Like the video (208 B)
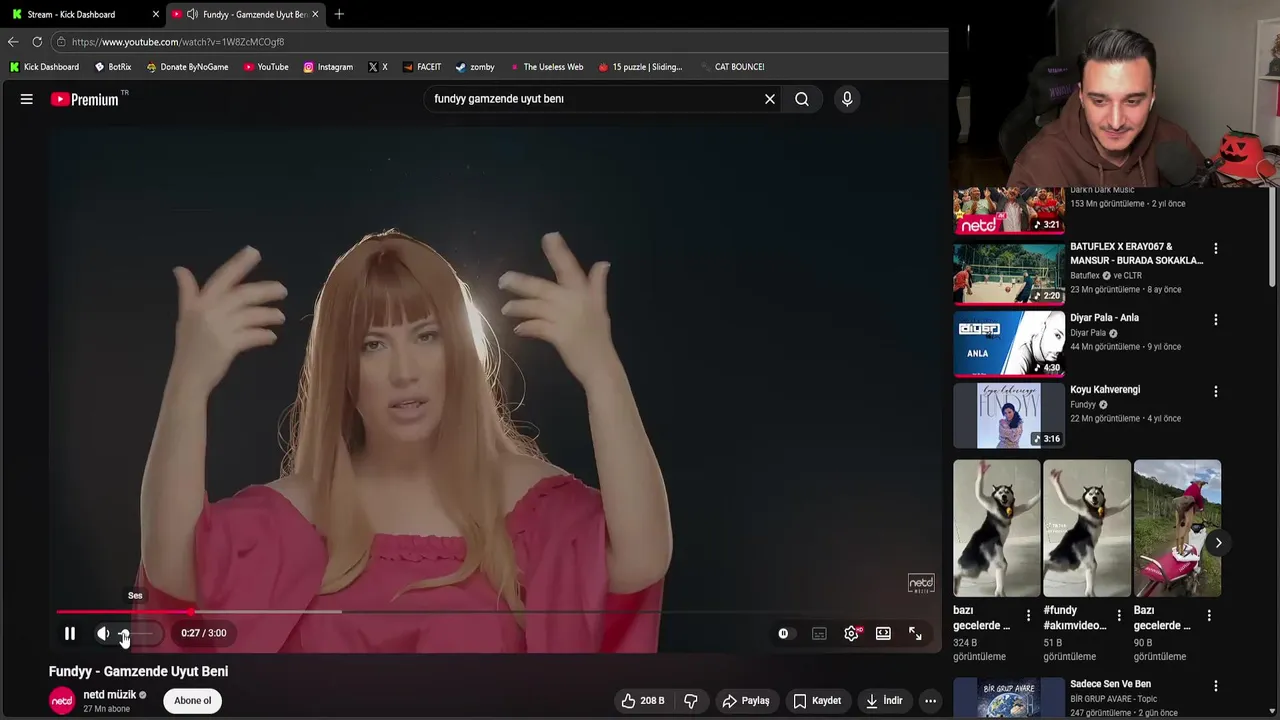This screenshot has height=720, width=1280. tap(642, 701)
